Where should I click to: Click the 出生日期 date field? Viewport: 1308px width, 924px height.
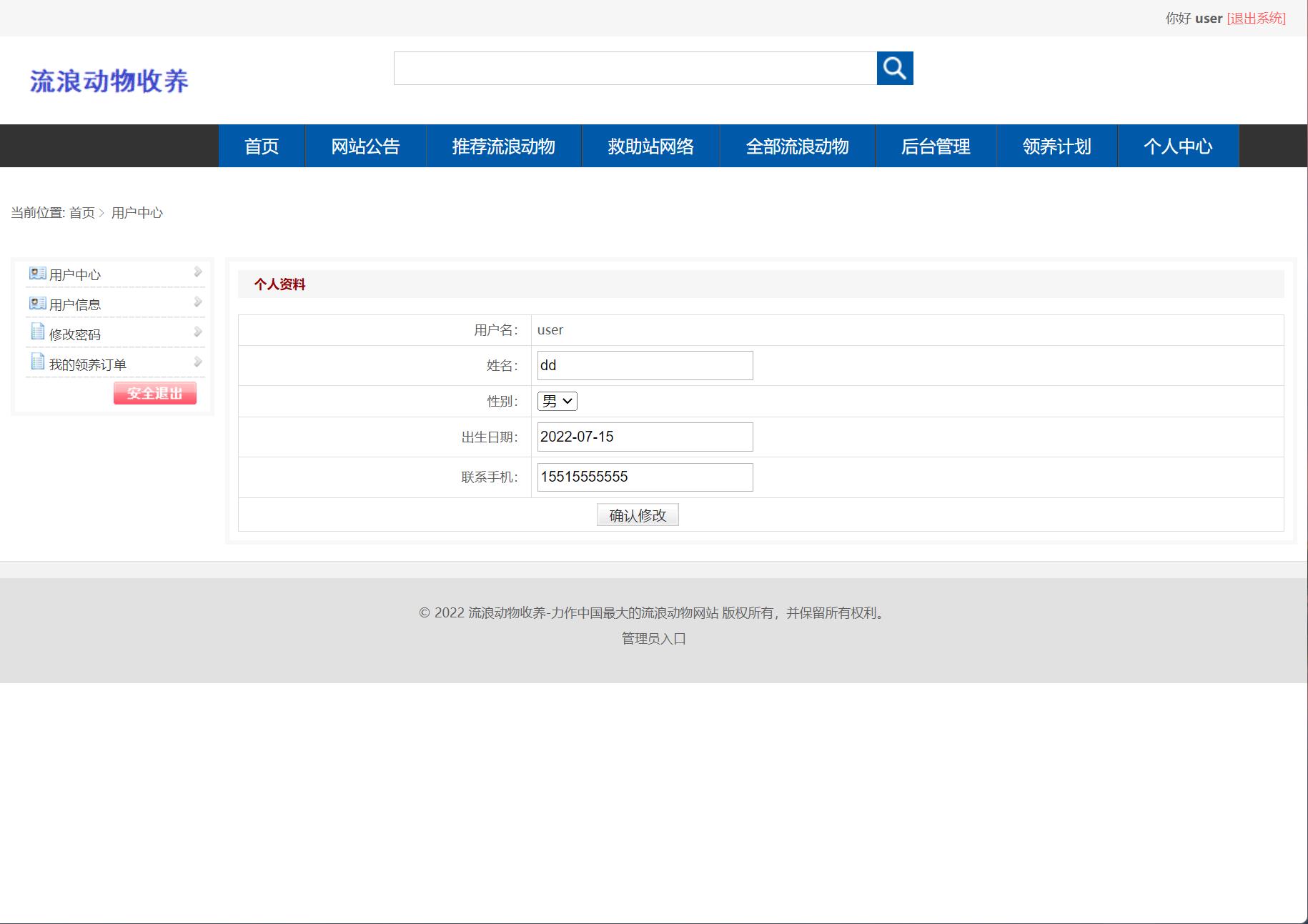coord(643,436)
